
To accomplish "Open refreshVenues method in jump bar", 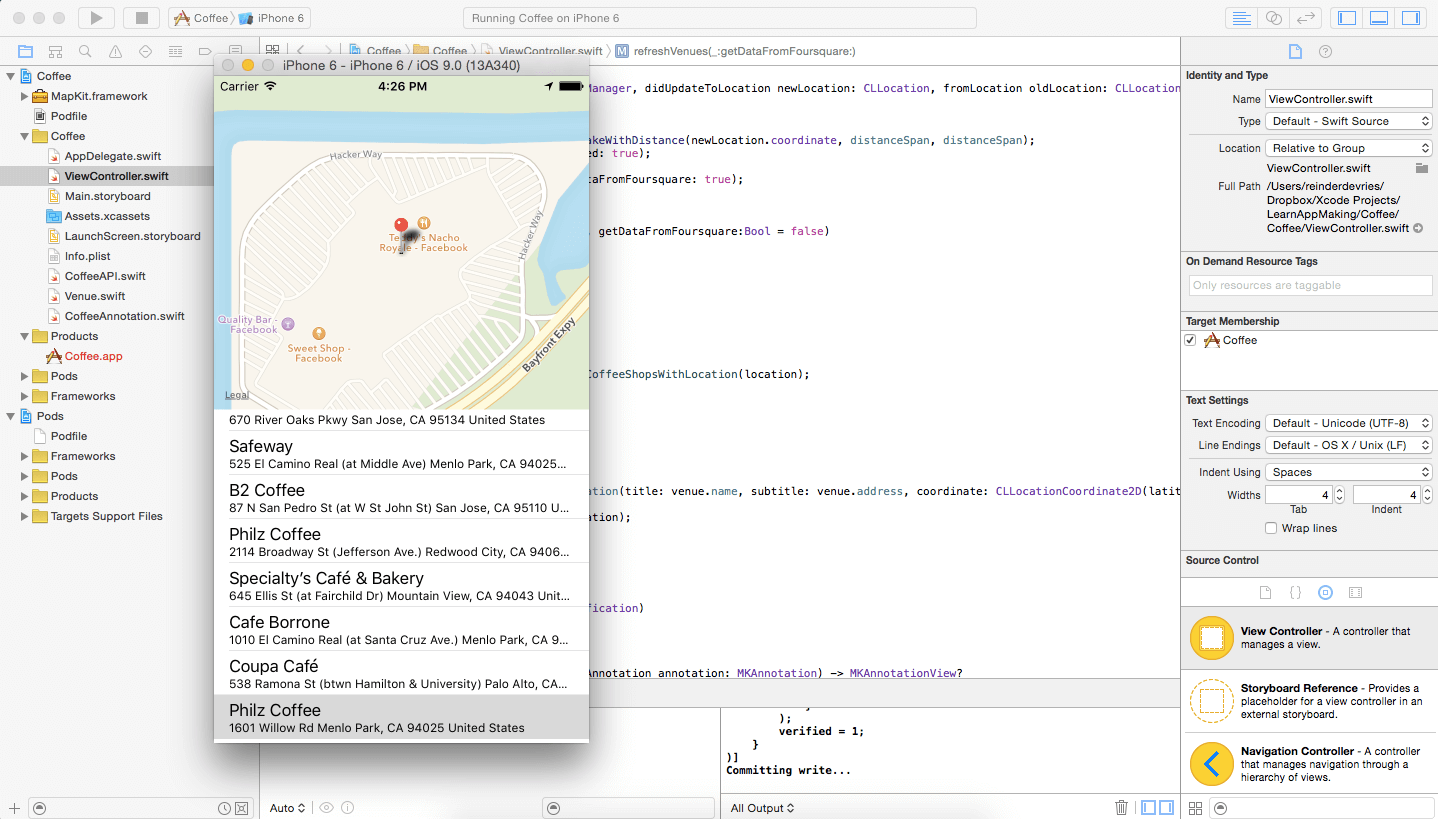I will (x=736, y=51).
